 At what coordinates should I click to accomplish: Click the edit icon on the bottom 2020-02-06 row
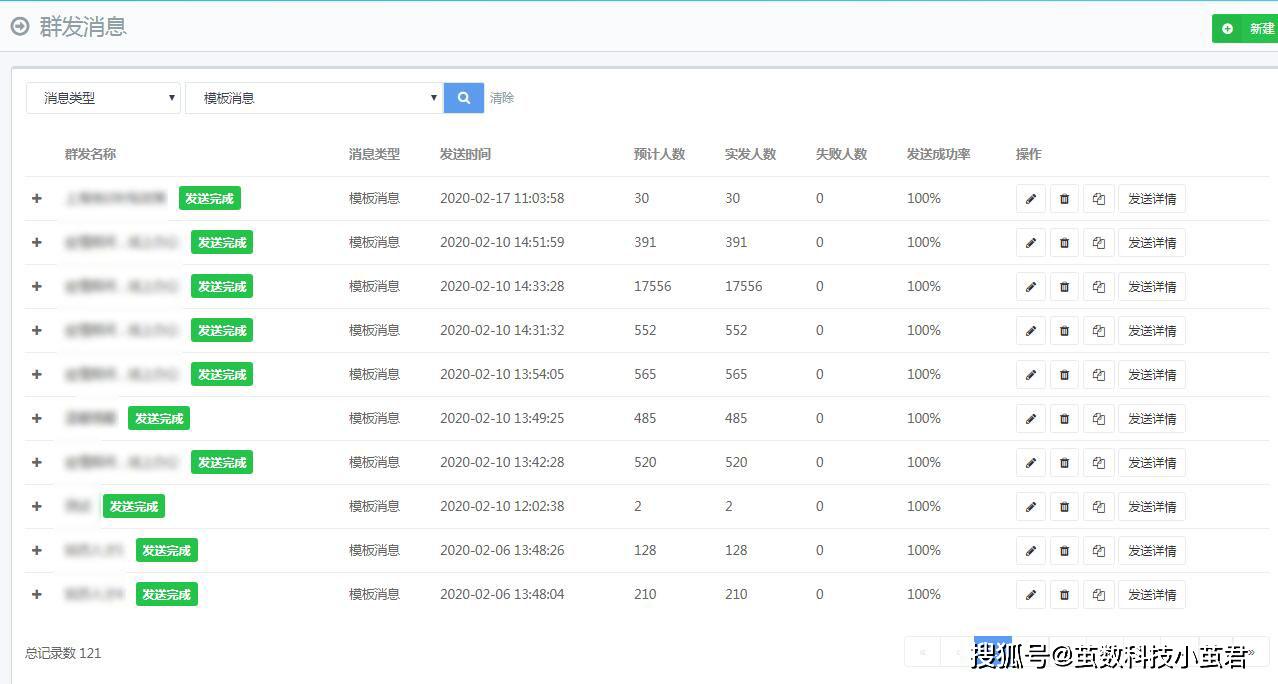pyautogui.click(x=1030, y=594)
